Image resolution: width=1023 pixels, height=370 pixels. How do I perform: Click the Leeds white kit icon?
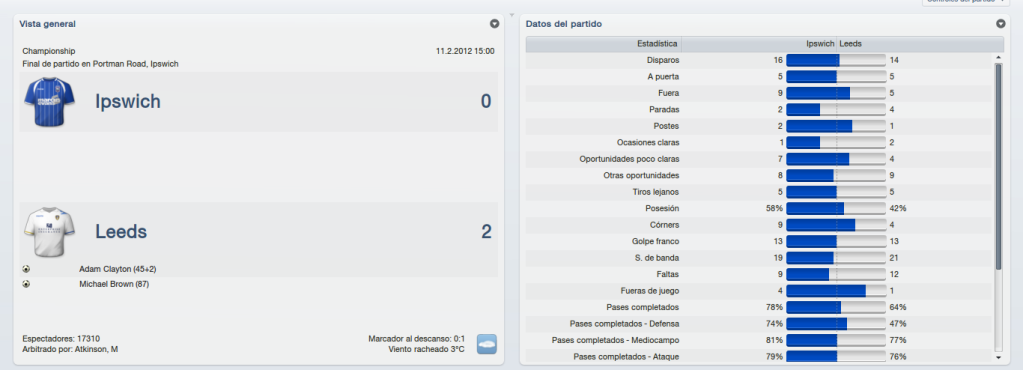50,232
